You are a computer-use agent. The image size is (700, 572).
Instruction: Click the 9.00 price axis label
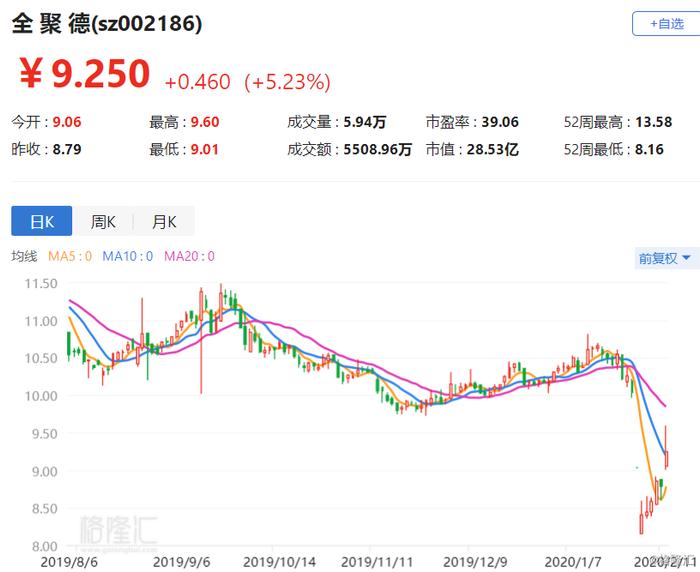point(45,472)
